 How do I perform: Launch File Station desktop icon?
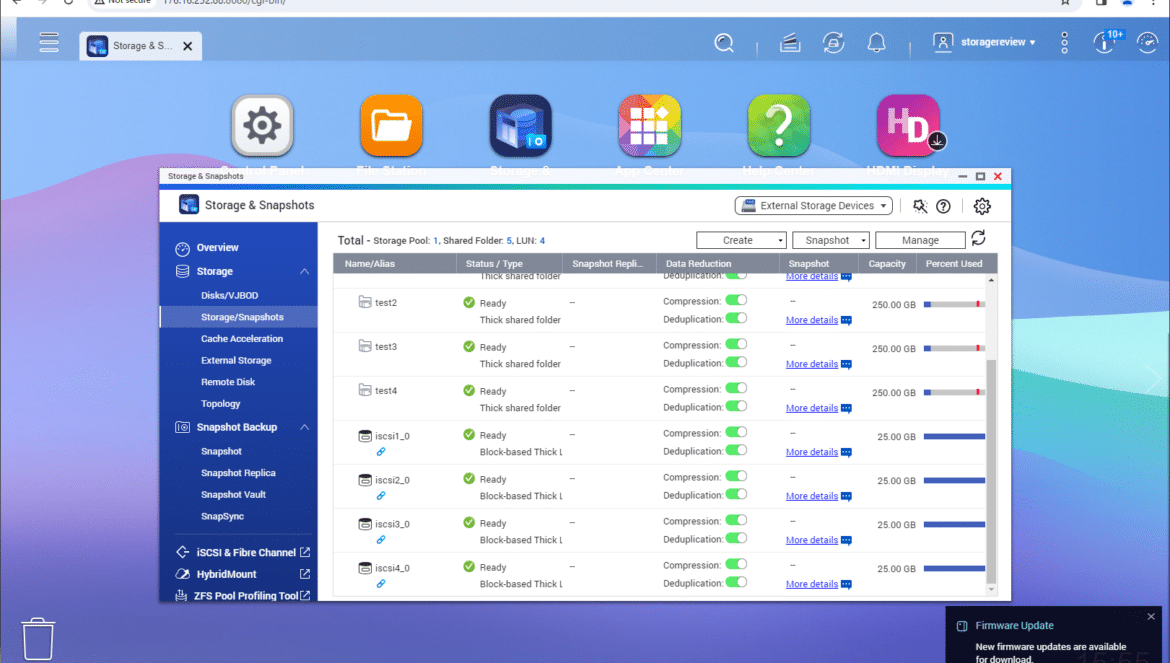pos(391,125)
